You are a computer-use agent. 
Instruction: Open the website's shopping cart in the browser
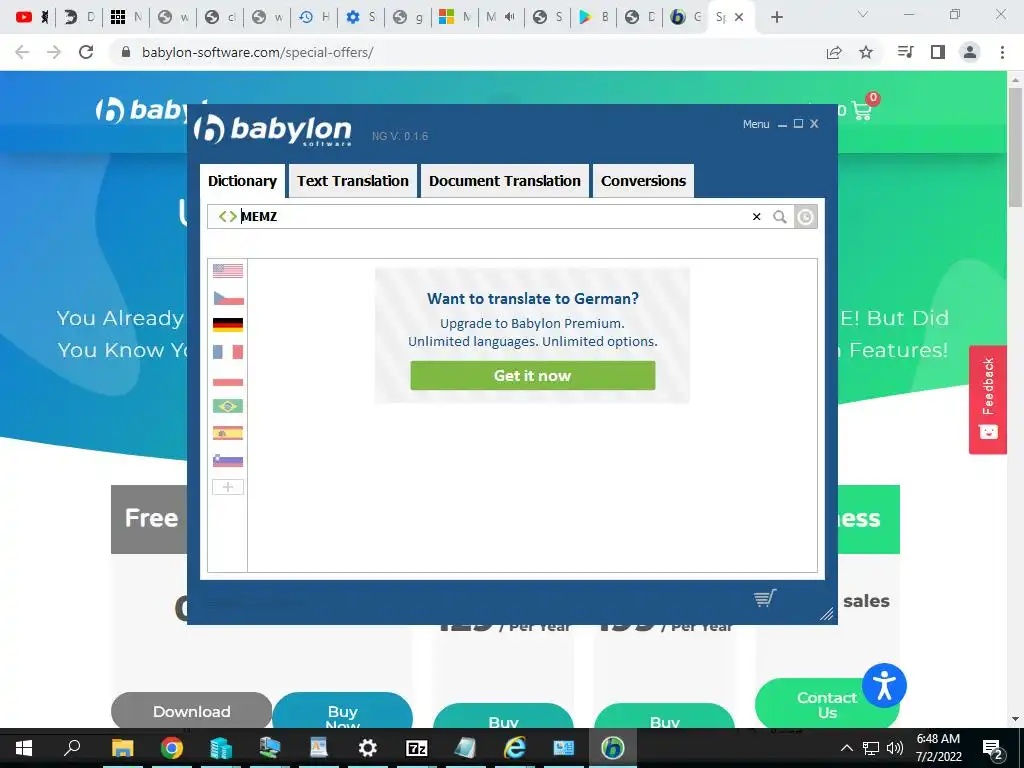click(863, 110)
